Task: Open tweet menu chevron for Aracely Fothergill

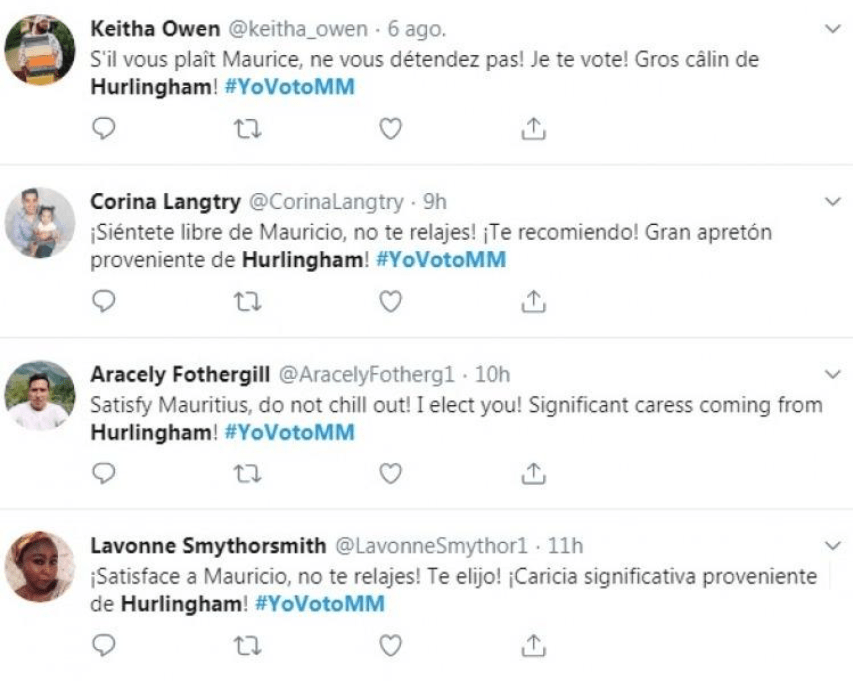Action: click(832, 374)
